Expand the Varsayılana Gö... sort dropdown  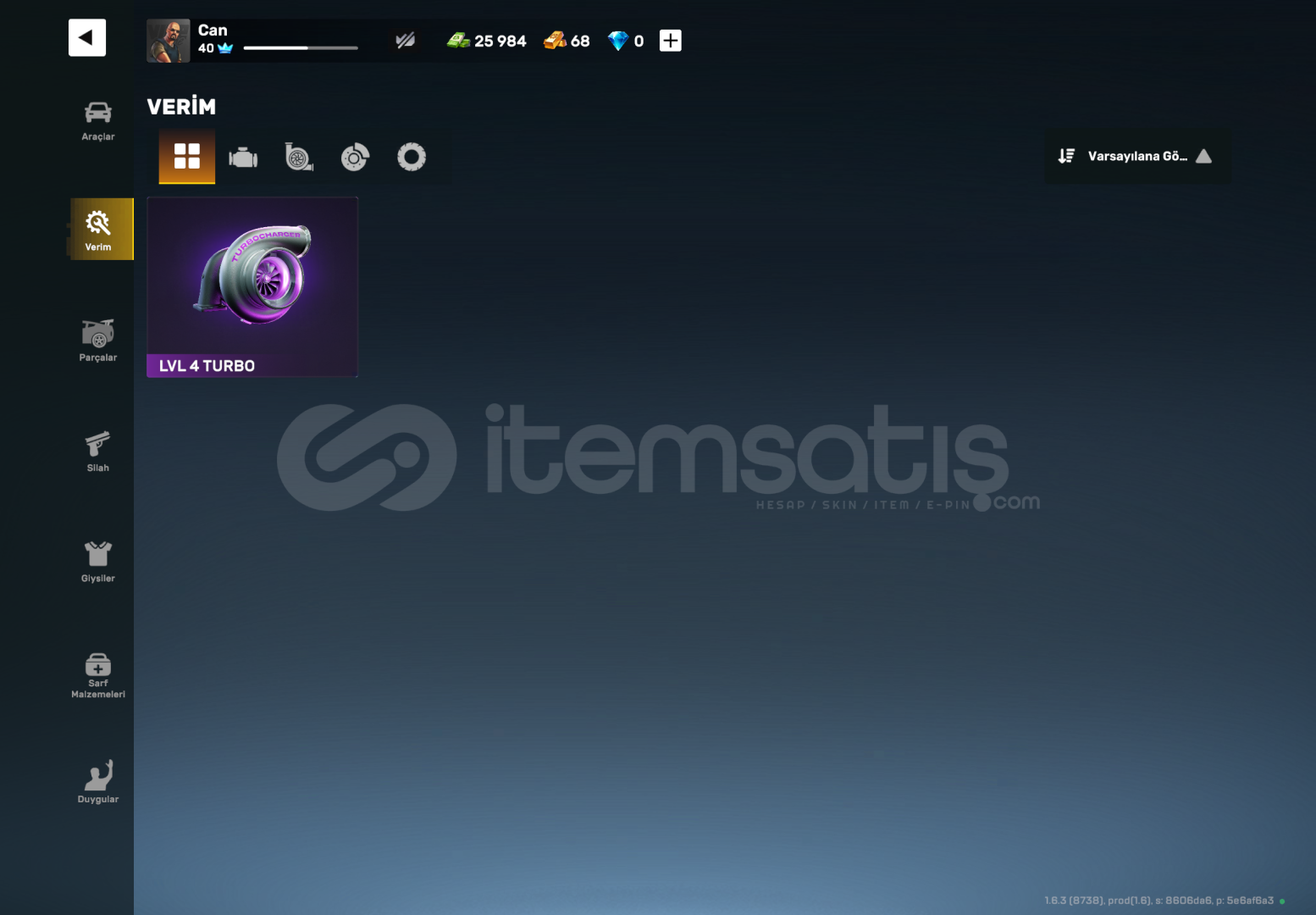click(x=1137, y=156)
